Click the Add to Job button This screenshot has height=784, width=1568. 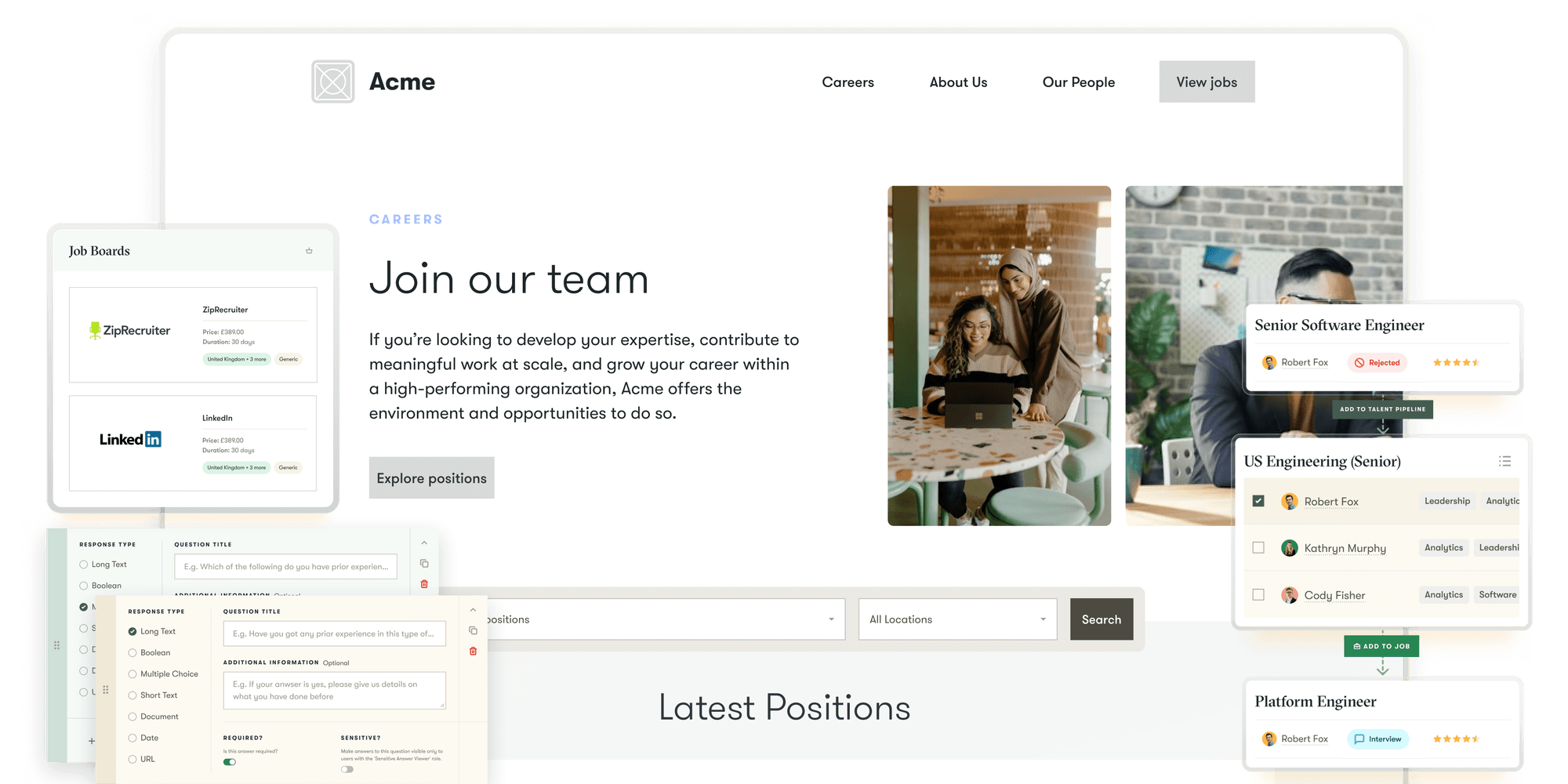1381,646
